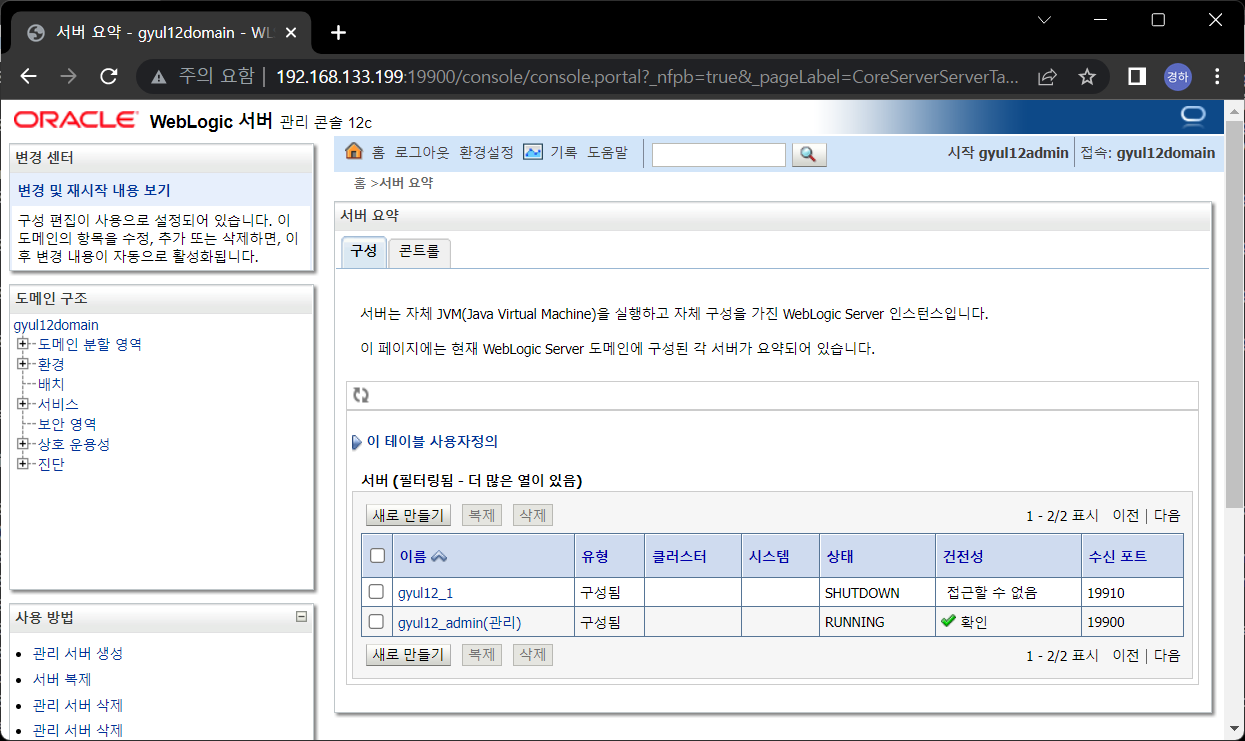Check the checkbox for gyul12_admin(관리)
1245x741 pixels.
point(377,621)
